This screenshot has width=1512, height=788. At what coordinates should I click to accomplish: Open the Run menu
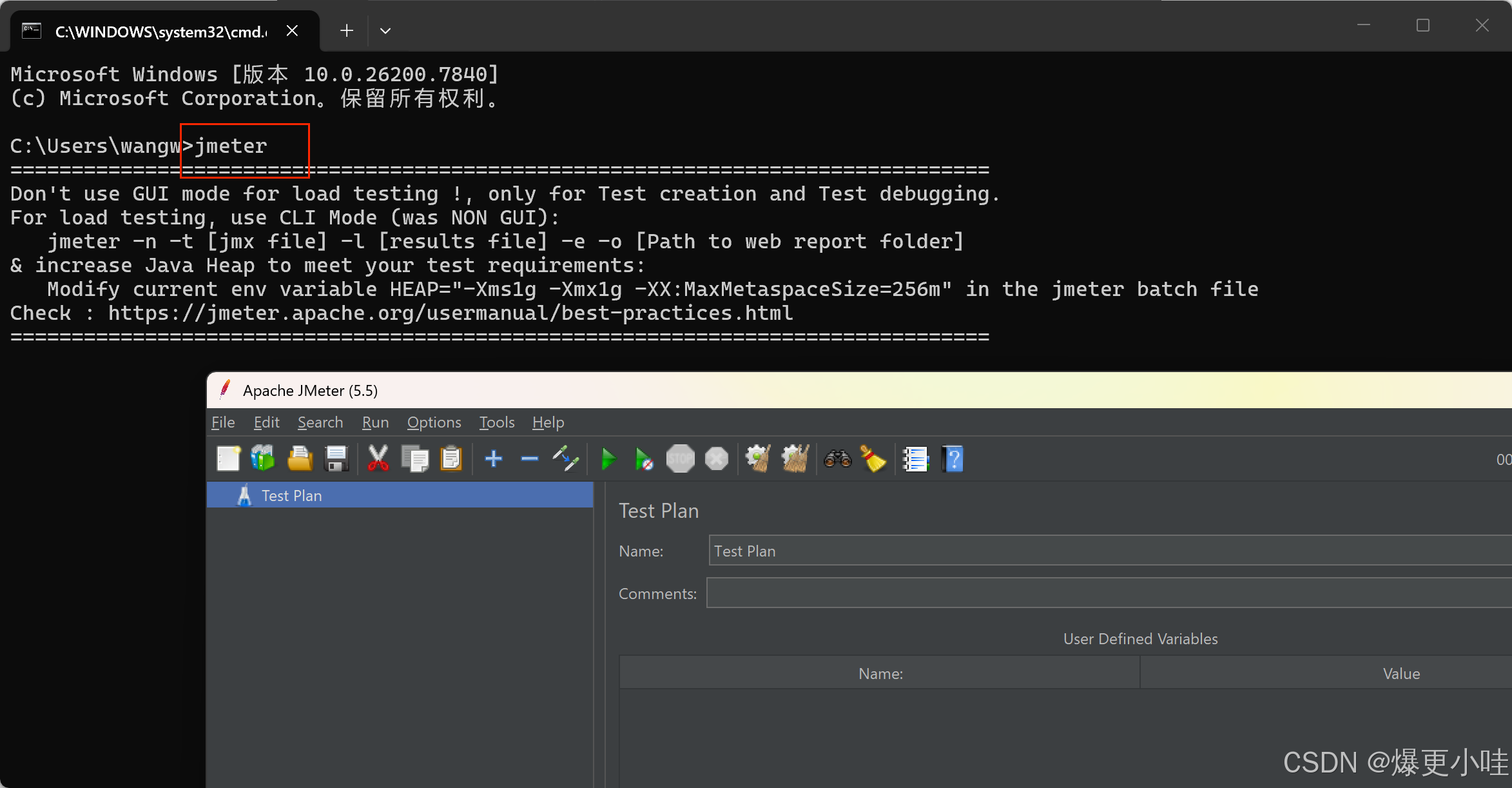tap(375, 422)
